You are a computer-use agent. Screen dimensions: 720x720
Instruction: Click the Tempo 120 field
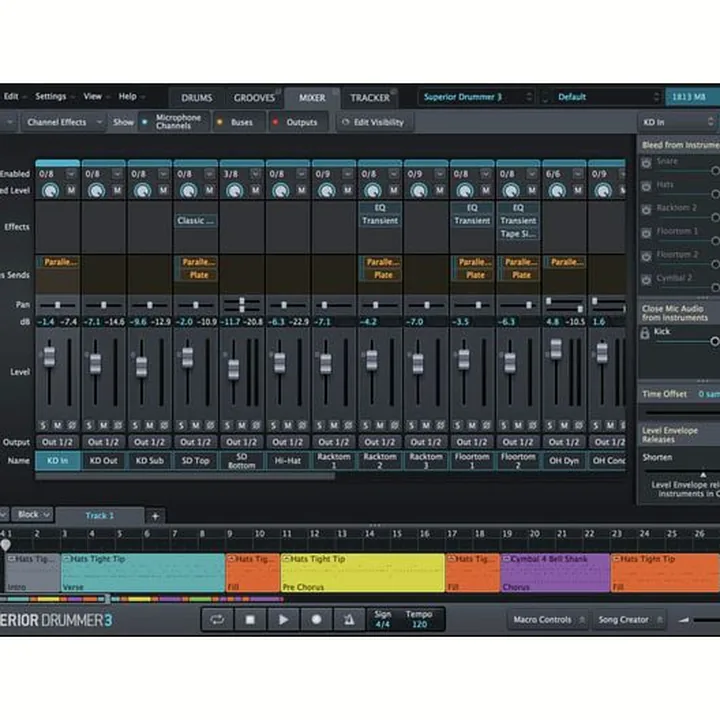(419, 619)
